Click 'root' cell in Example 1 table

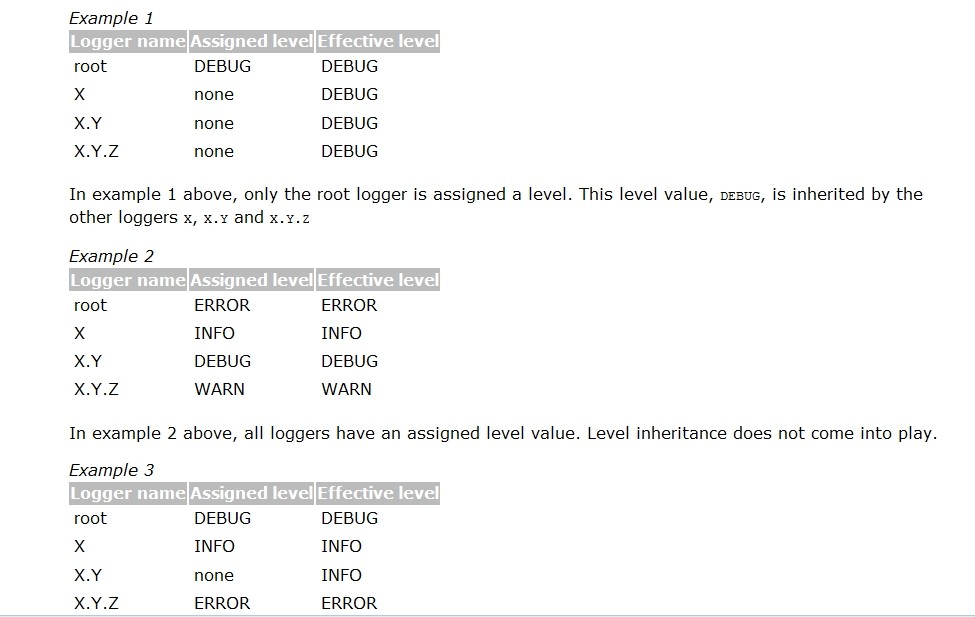point(90,67)
